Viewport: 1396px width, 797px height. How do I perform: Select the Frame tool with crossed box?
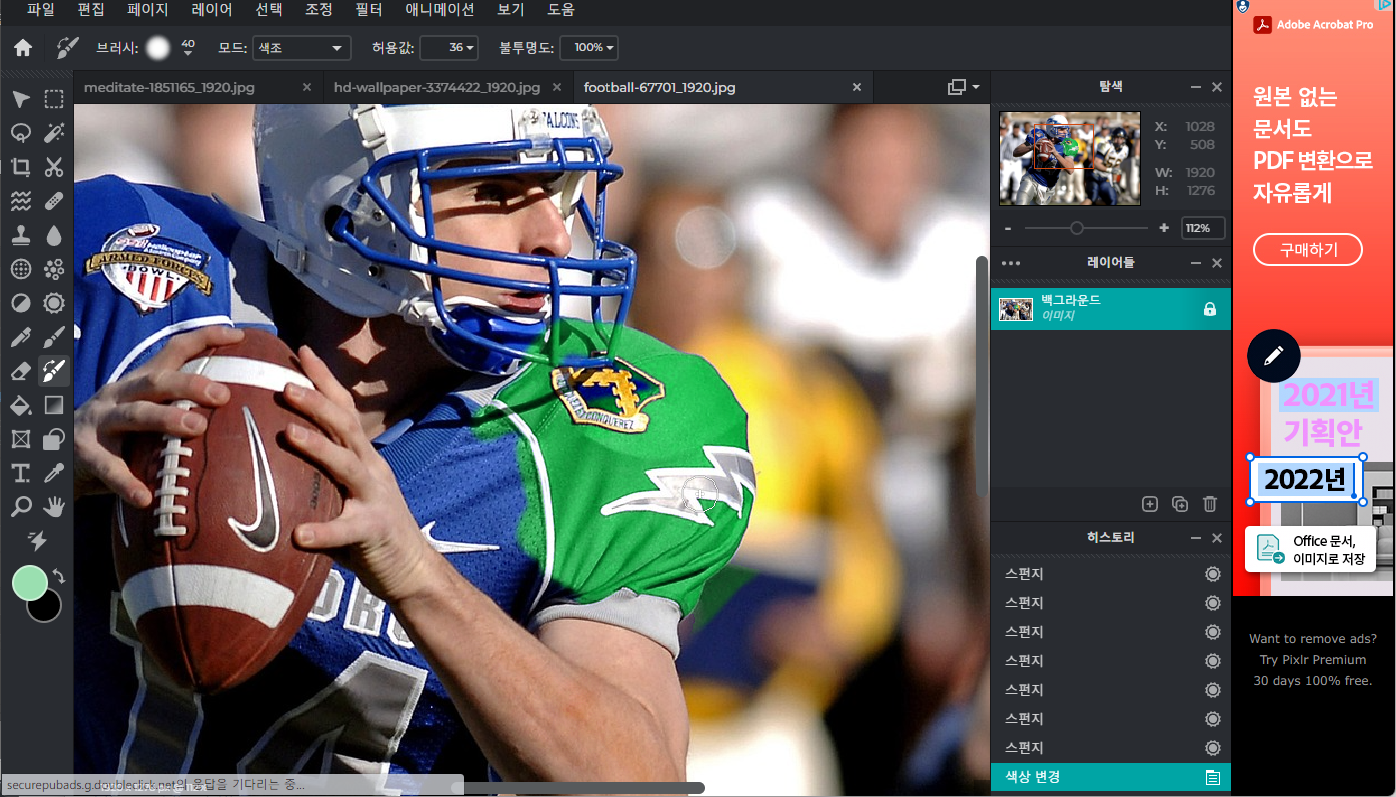pos(20,439)
